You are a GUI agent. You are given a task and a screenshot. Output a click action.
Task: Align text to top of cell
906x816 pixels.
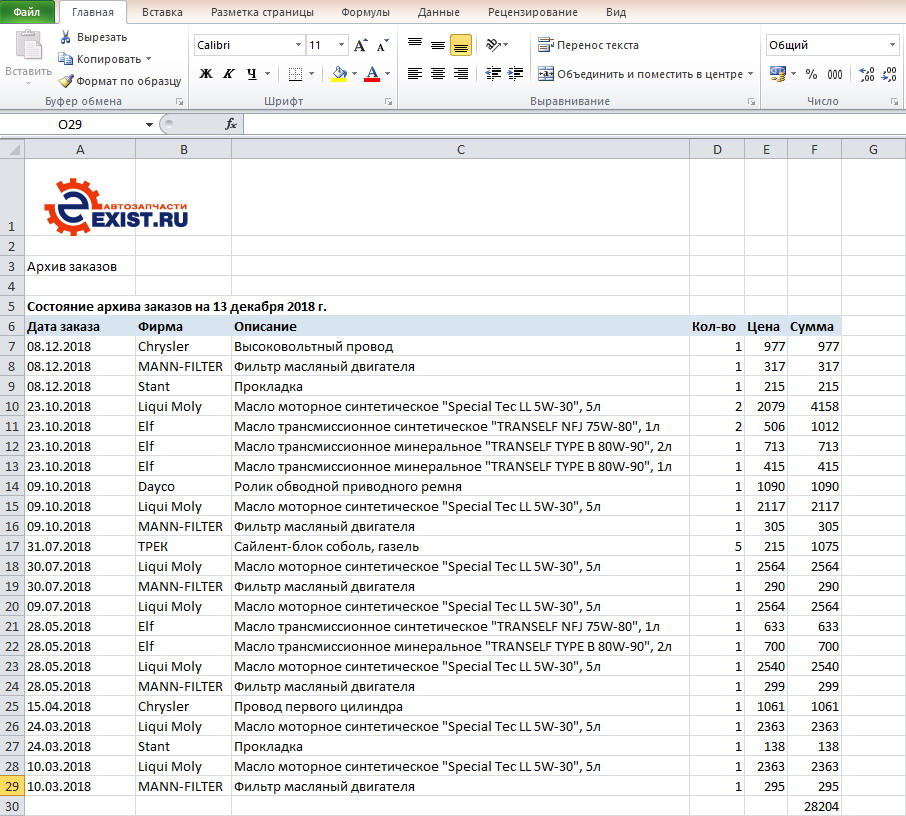415,44
